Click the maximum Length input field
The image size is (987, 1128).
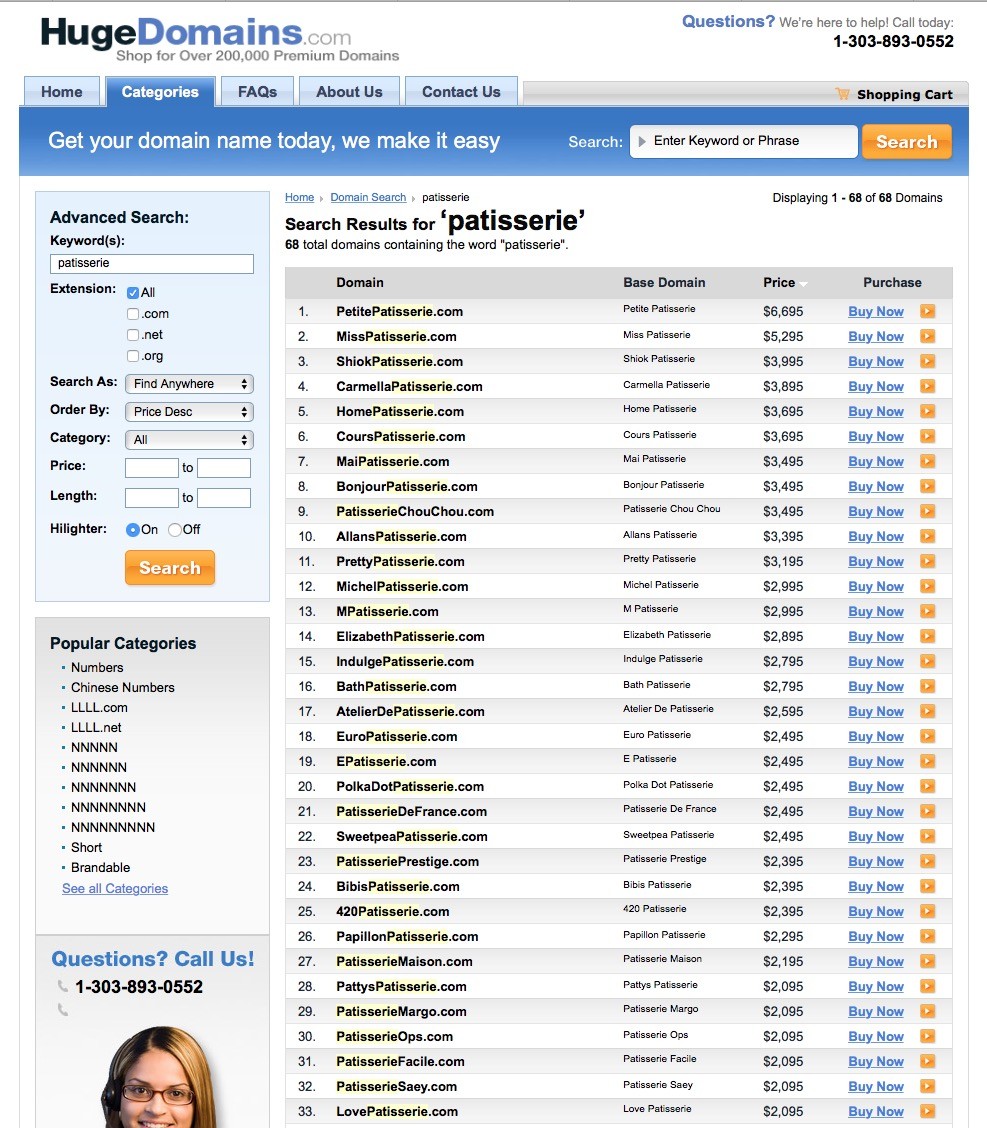(x=224, y=498)
